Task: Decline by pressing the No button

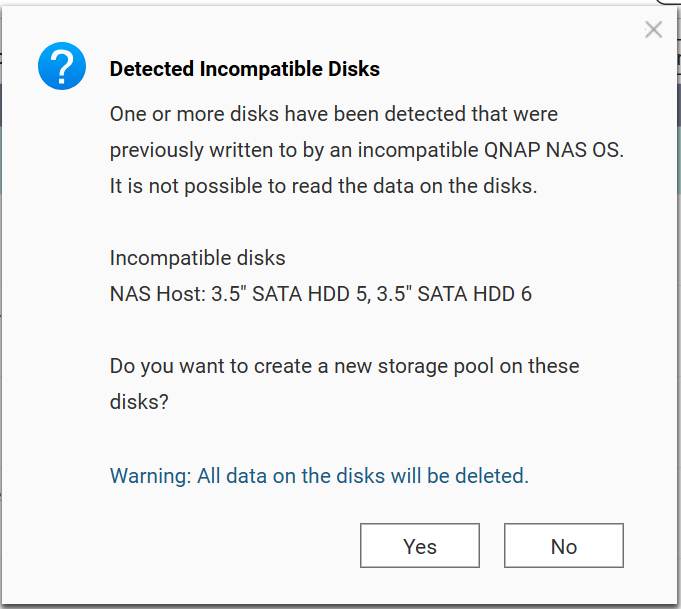Action: pyautogui.click(x=564, y=546)
